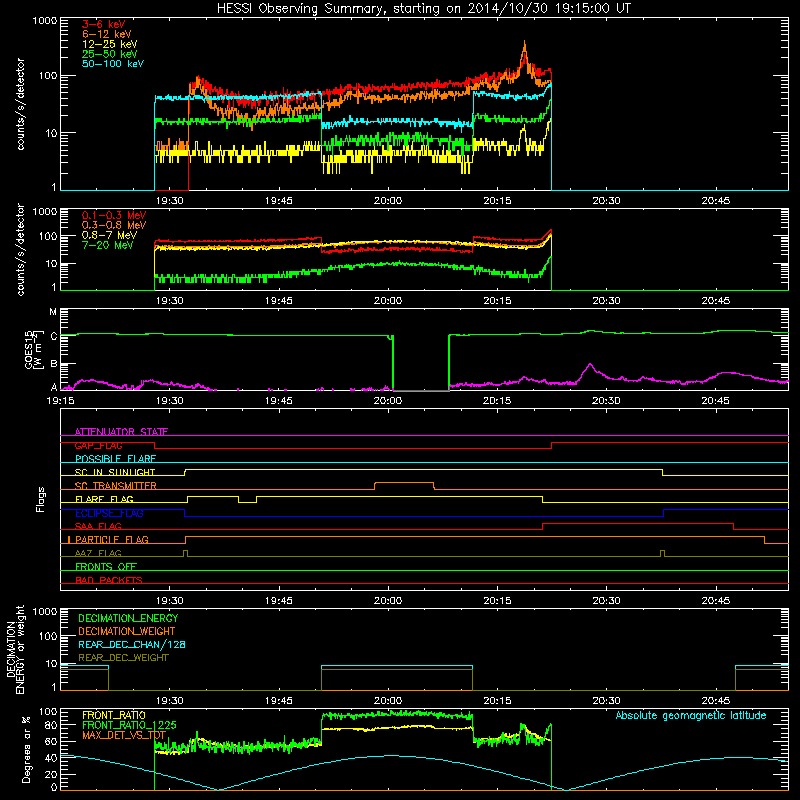800x800 pixels.
Task: Click the DECIMATION_WEIGHT legend label
Action: (x=127, y=632)
